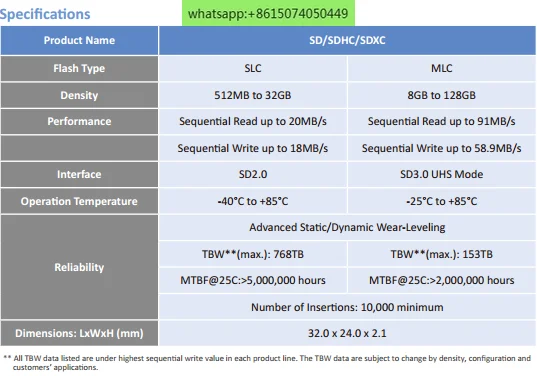Click the Density row label
The height and width of the screenshot is (376, 537).
click(x=79, y=95)
